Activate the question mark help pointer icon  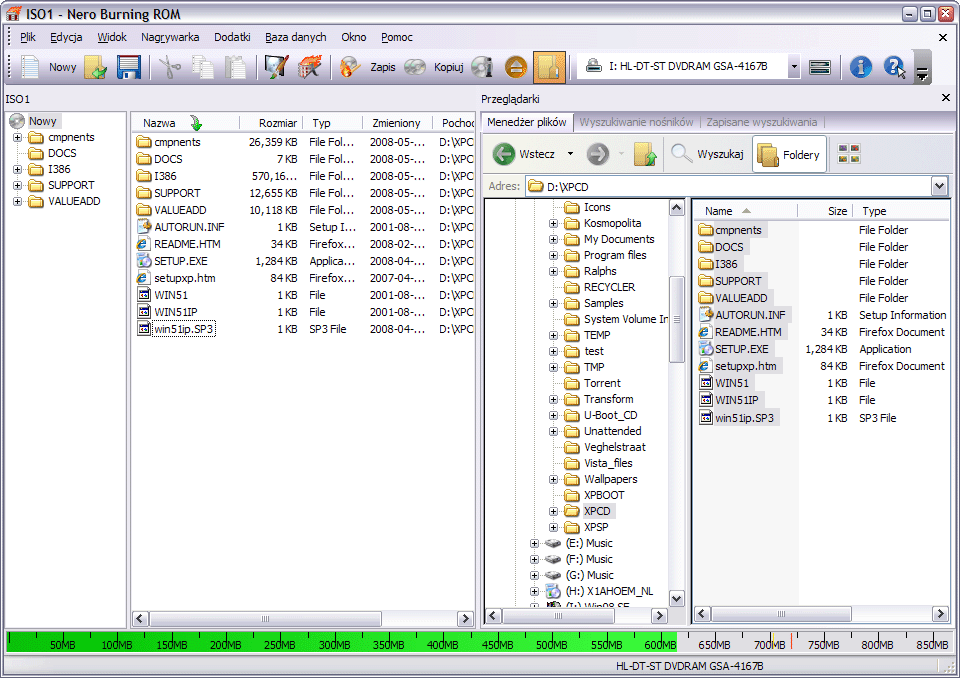point(894,67)
